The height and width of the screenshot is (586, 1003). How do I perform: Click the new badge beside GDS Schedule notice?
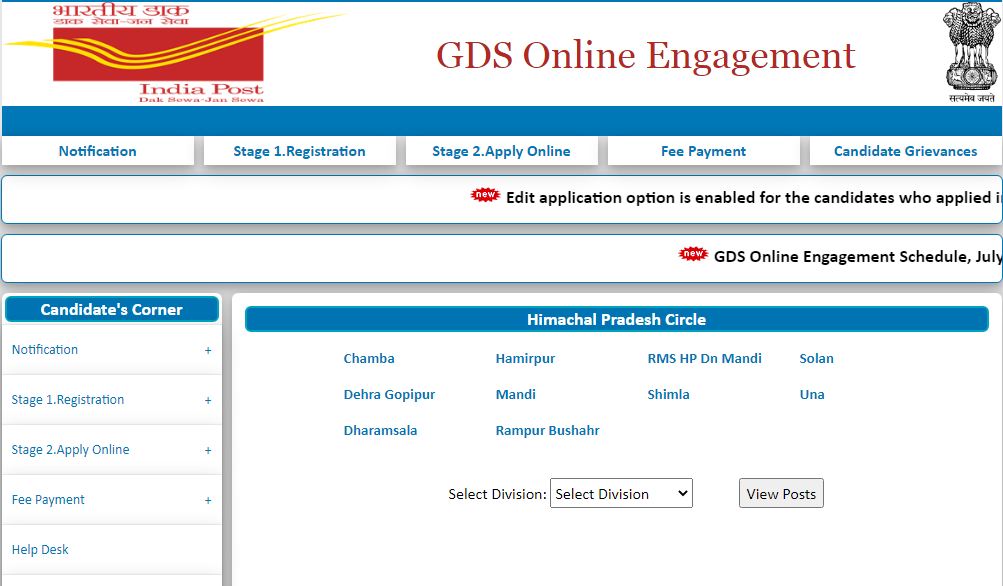coord(693,253)
